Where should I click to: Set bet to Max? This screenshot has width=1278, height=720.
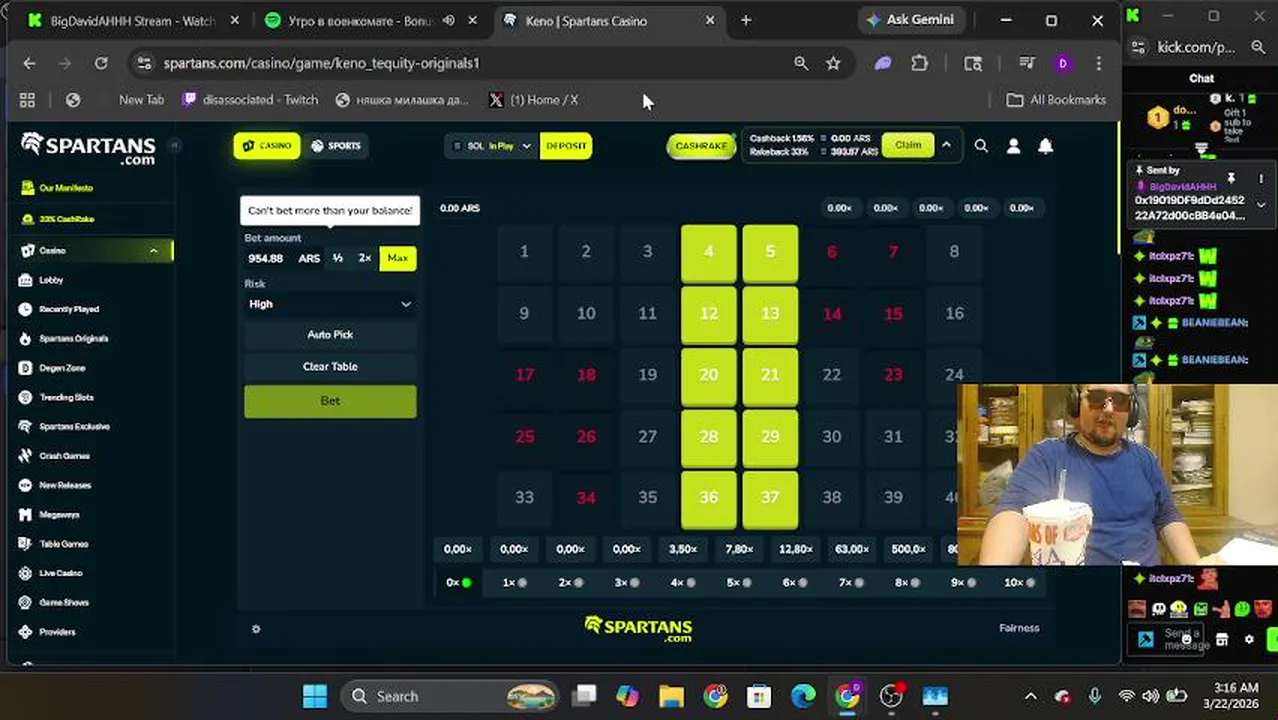(x=398, y=258)
